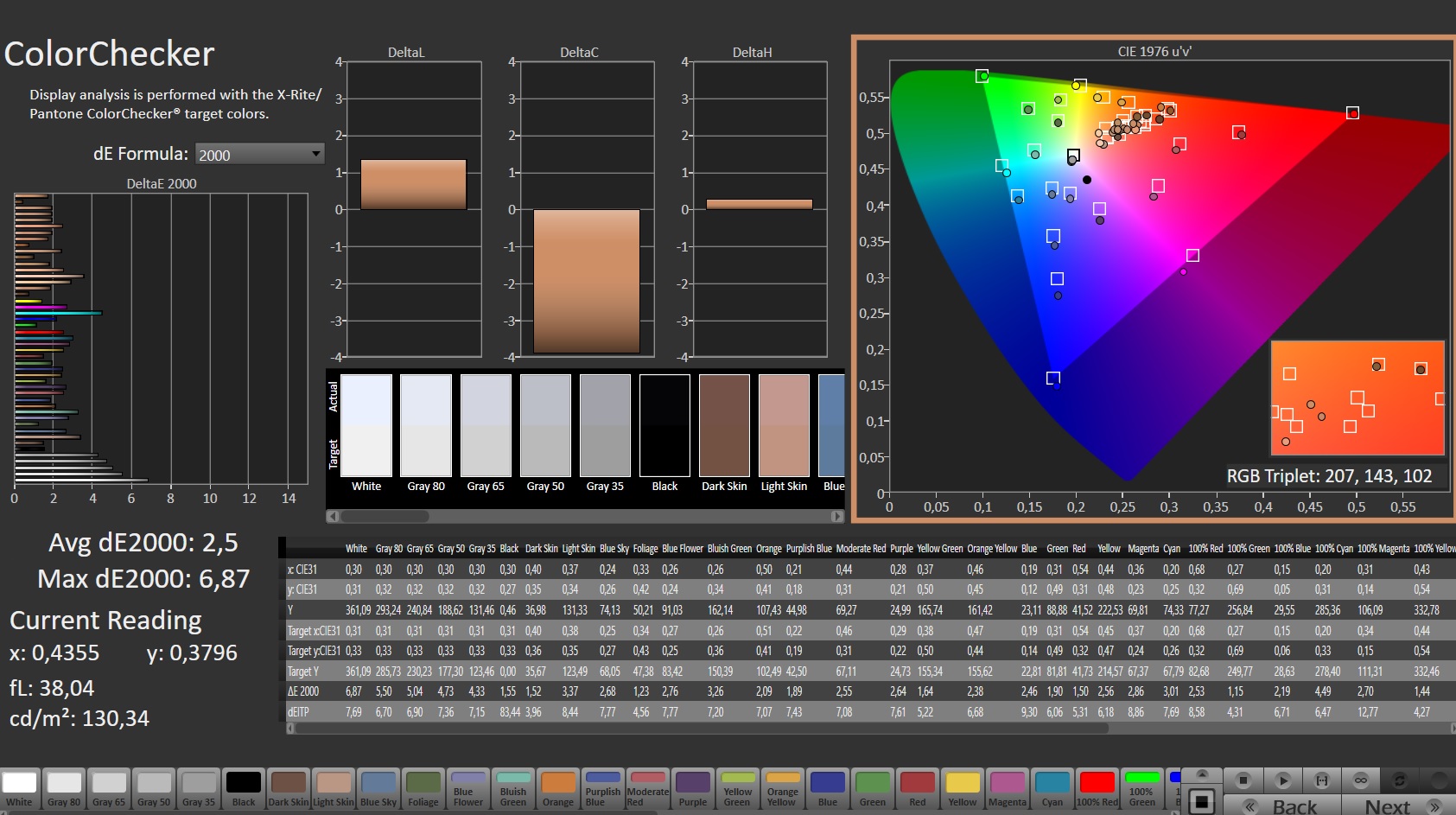
Task: Click the refresh arrows icon
Action: pyautogui.click(x=1400, y=780)
